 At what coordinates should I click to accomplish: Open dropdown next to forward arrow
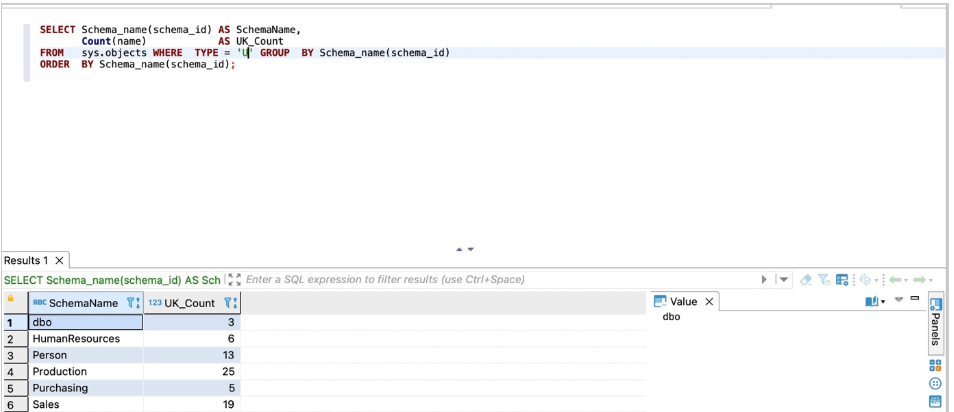coord(931,281)
